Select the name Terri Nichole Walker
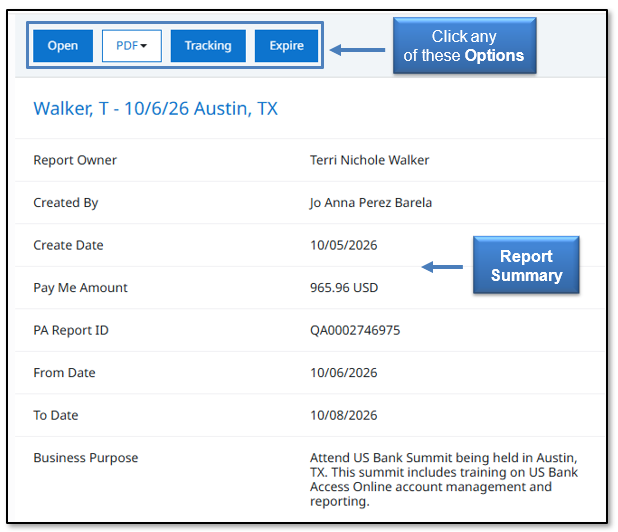The image size is (618, 532). click(369, 160)
